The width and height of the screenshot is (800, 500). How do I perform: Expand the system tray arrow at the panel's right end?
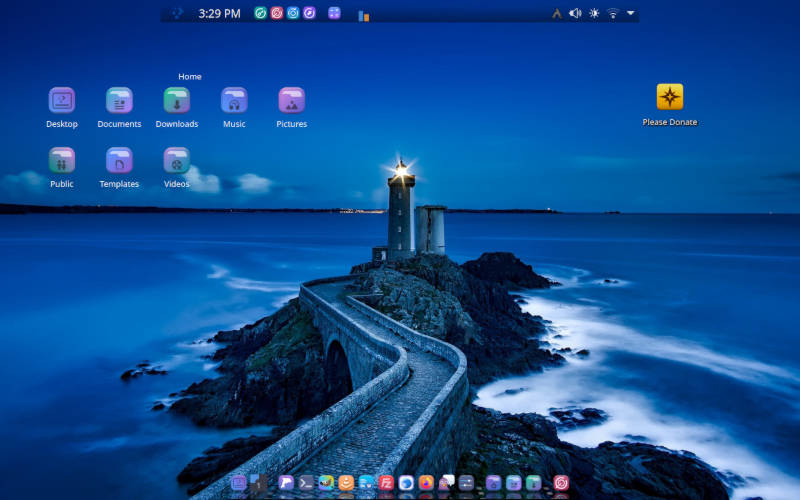point(630,14)
